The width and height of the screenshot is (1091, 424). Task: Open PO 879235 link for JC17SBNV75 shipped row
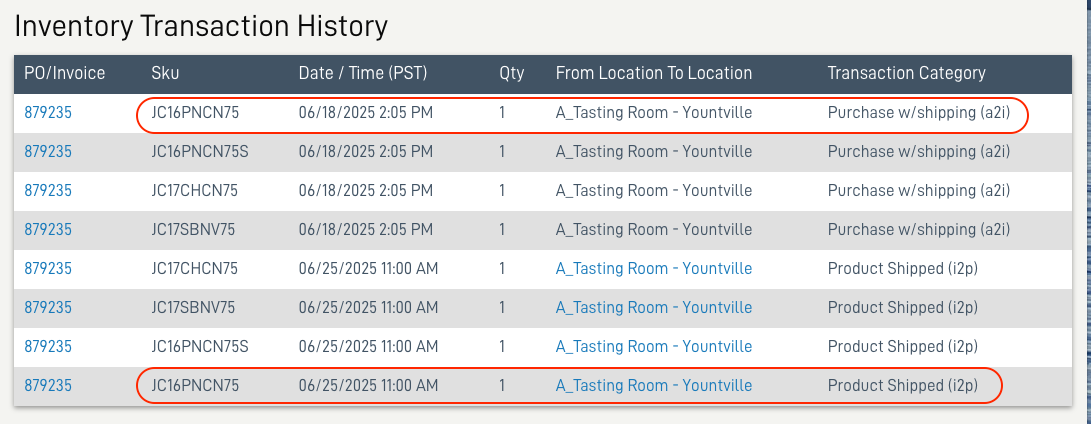tap(48, 308)
